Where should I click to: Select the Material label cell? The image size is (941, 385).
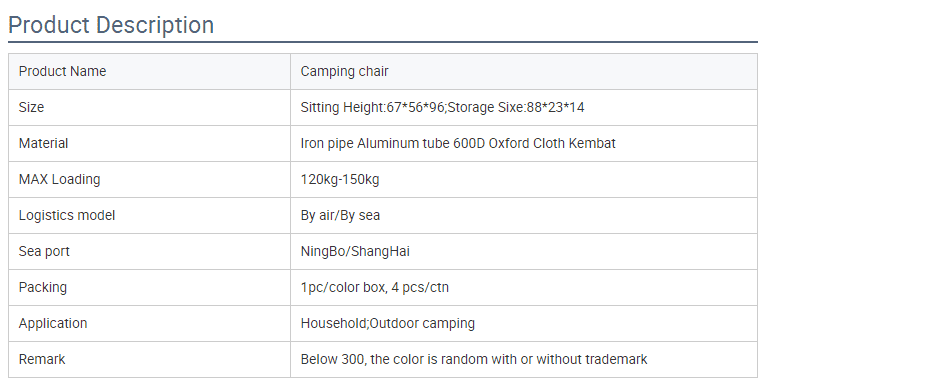[149, 143]
